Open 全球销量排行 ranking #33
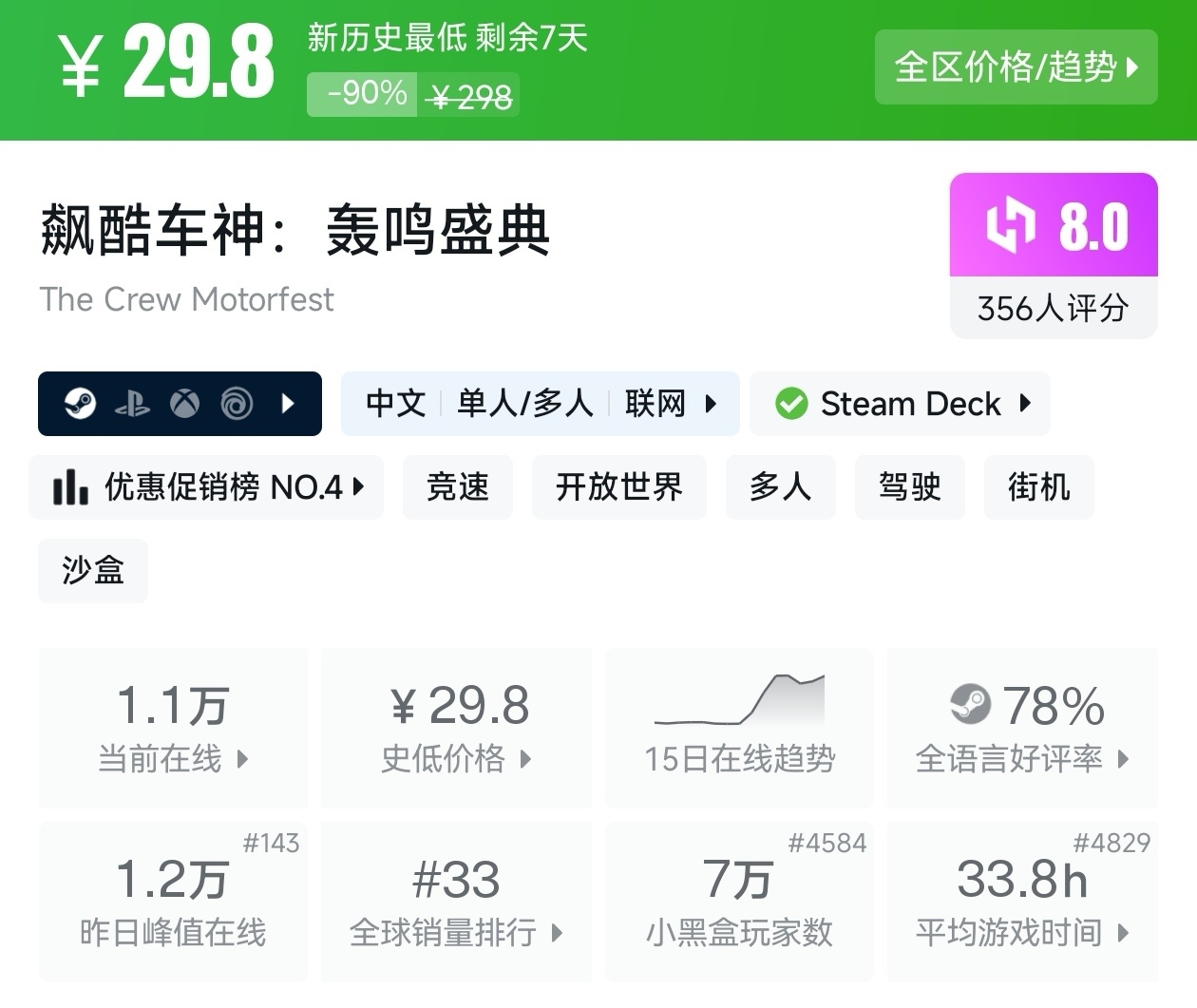This screenshot has width=1197, height=1008. (x=457, y=902)
